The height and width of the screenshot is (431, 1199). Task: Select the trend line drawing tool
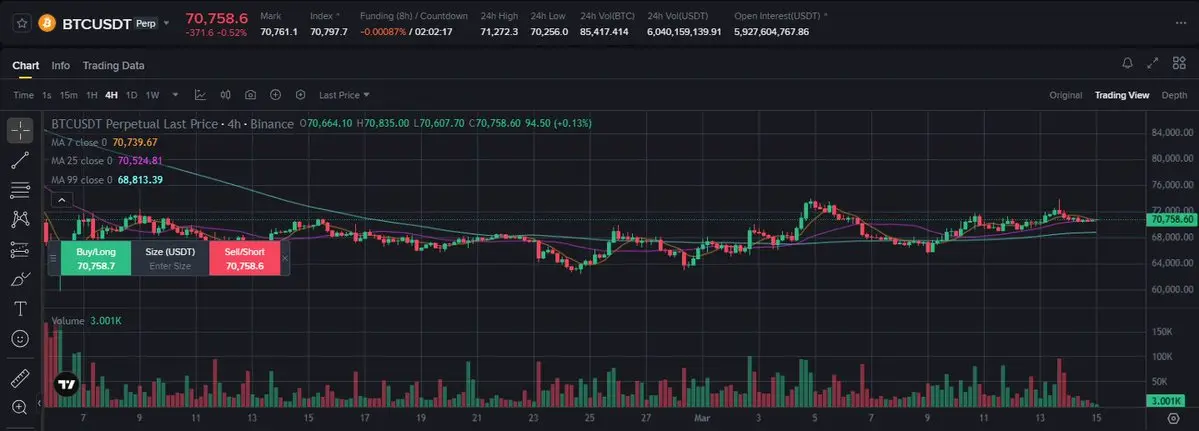click(x=21, y=160)
